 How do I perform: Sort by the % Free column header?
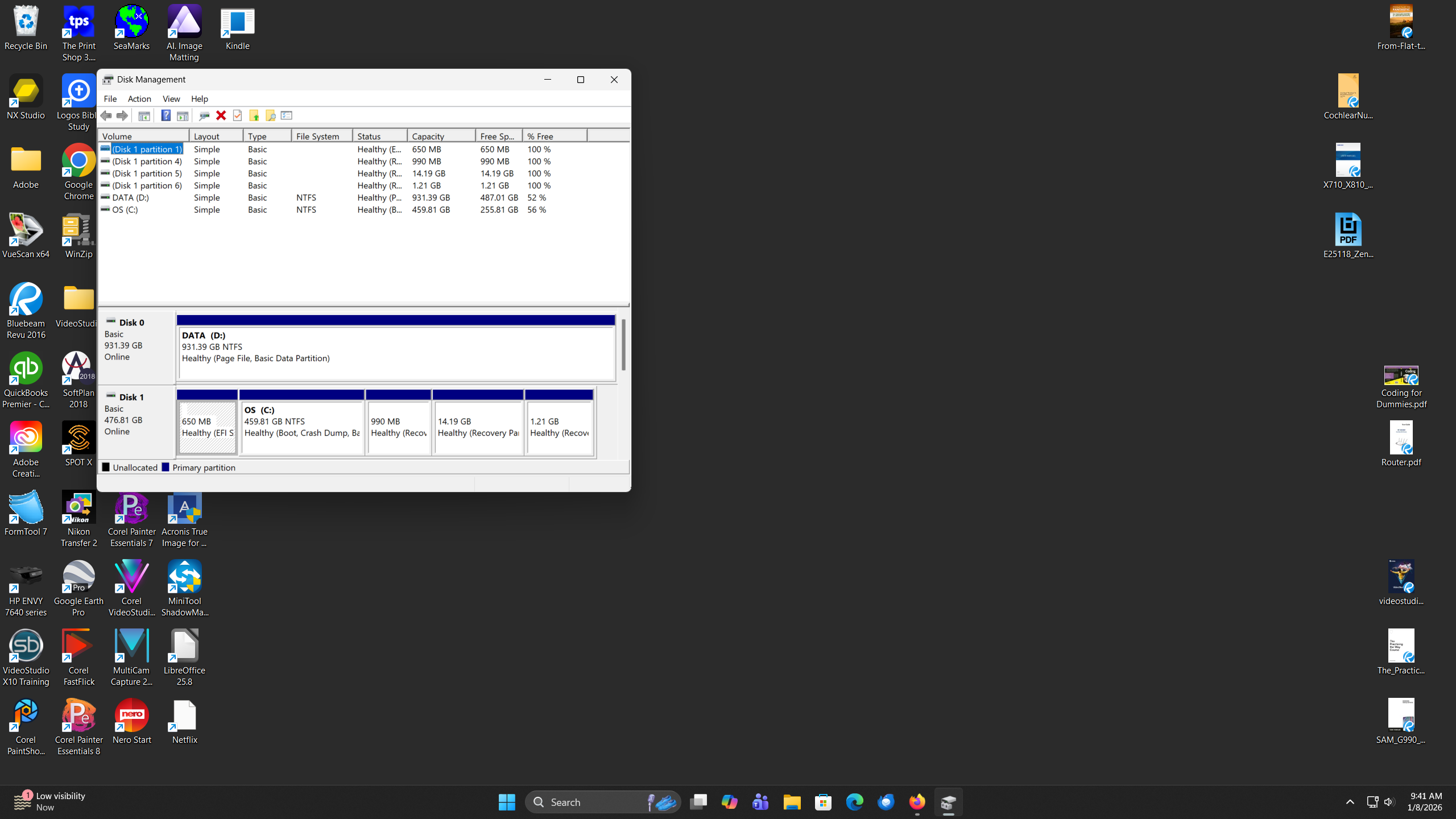555,136
